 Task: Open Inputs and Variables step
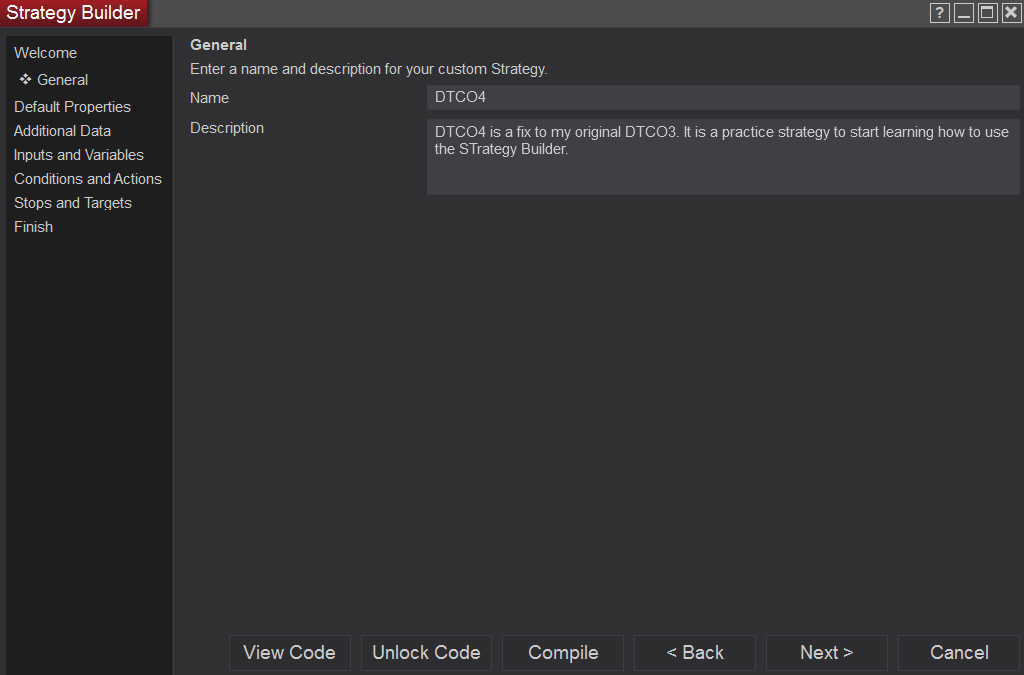click(79, 155)
